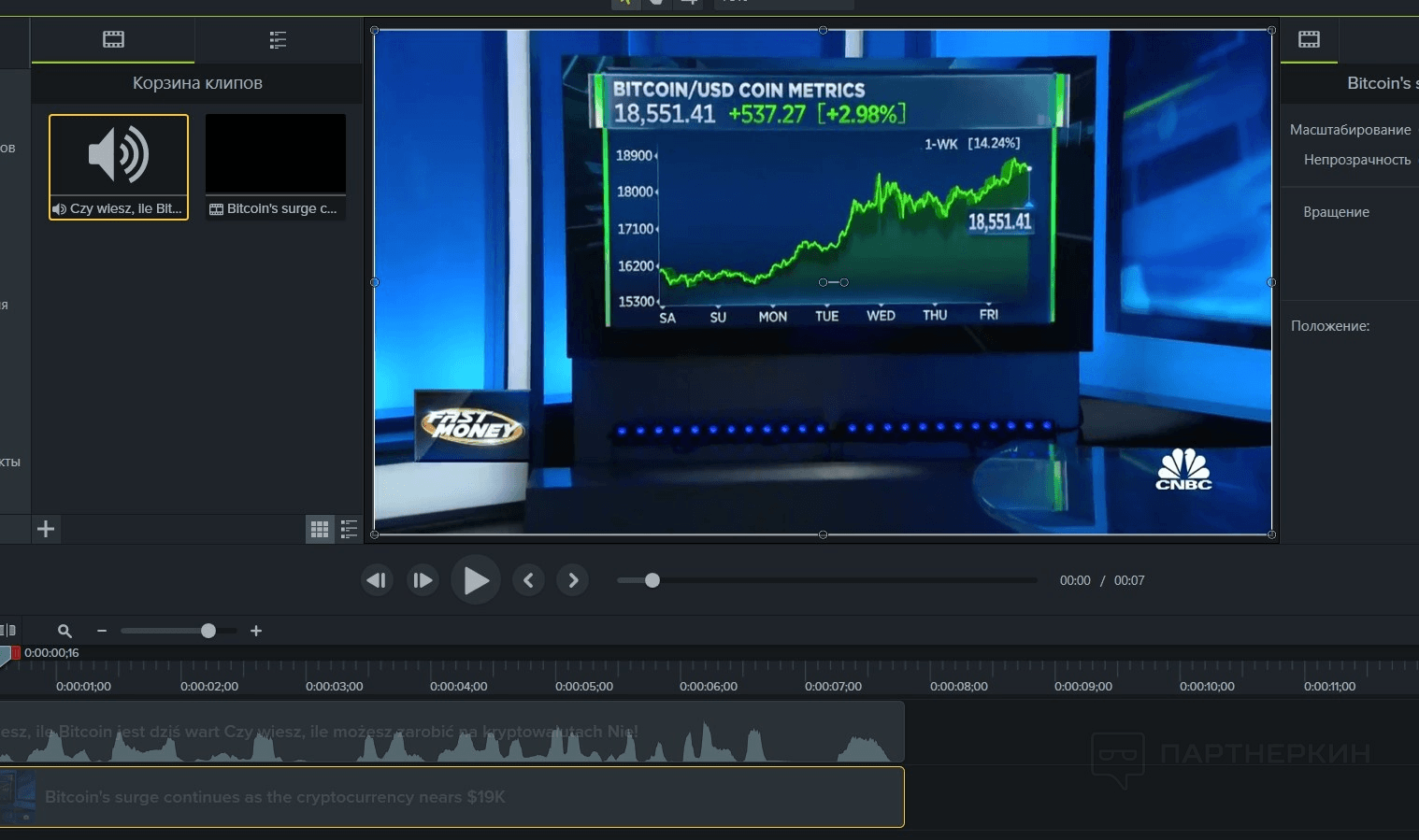Switch to the library list tab

[278, 39]
